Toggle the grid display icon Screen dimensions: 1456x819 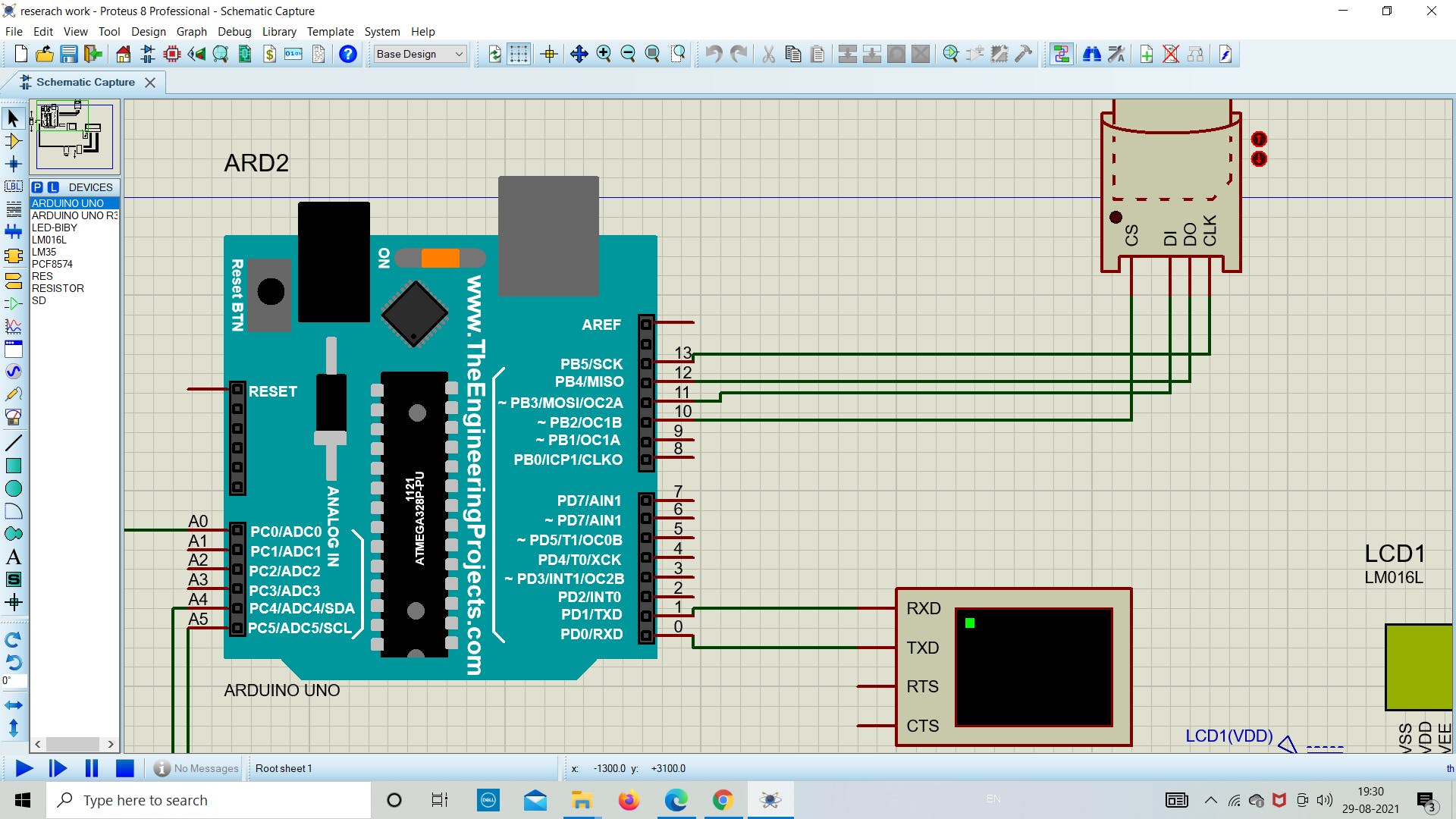coord(519,54)
